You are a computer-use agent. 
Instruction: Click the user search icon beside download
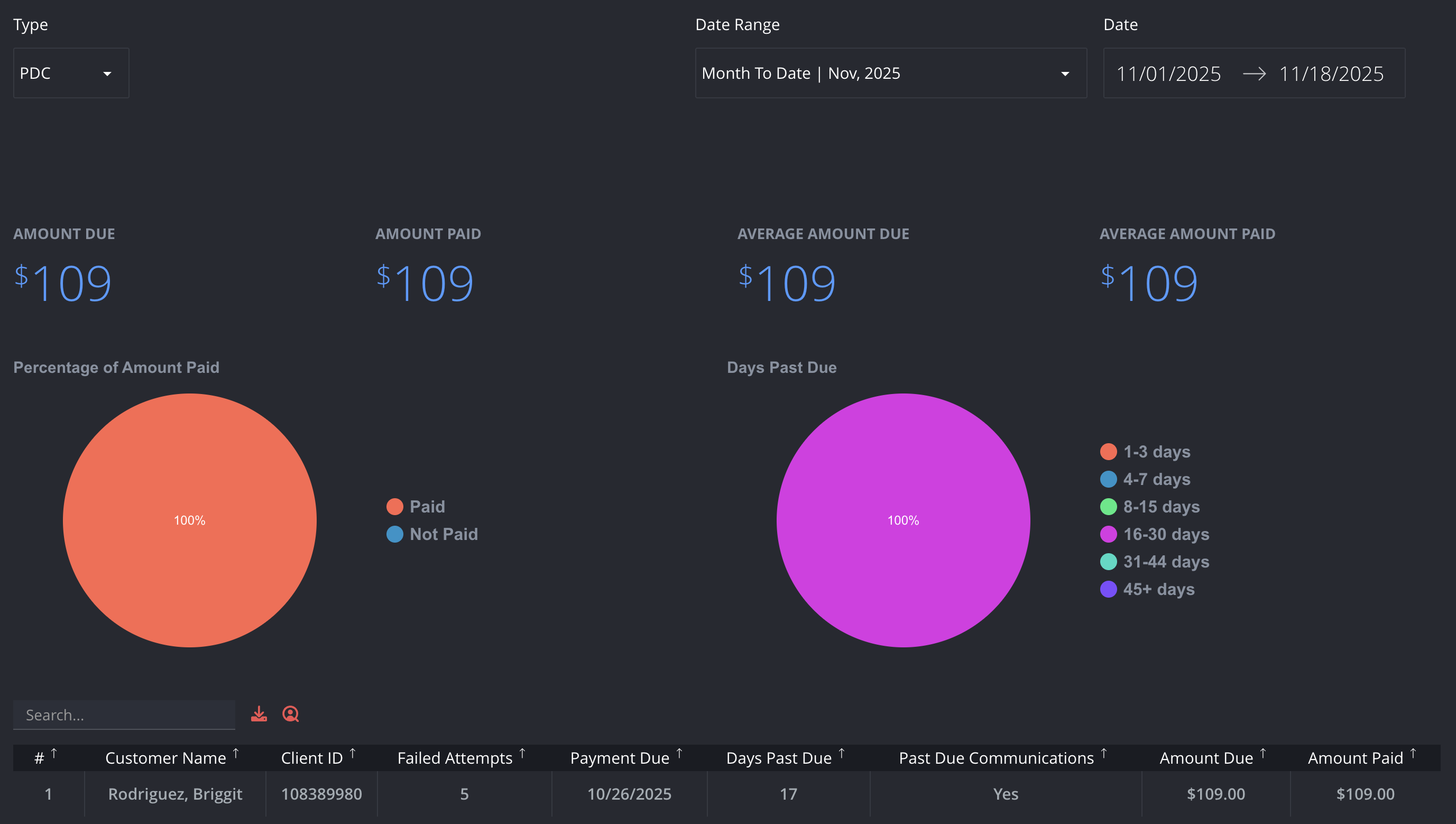291,714
